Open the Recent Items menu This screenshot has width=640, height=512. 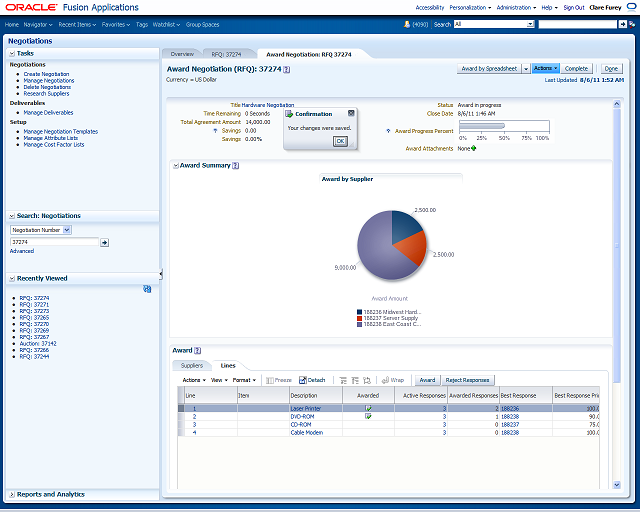77,24
